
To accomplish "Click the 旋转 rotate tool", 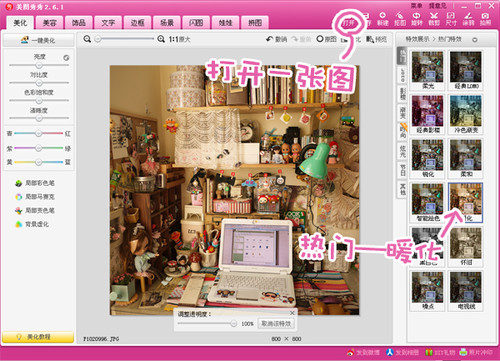I will [417, 19].
